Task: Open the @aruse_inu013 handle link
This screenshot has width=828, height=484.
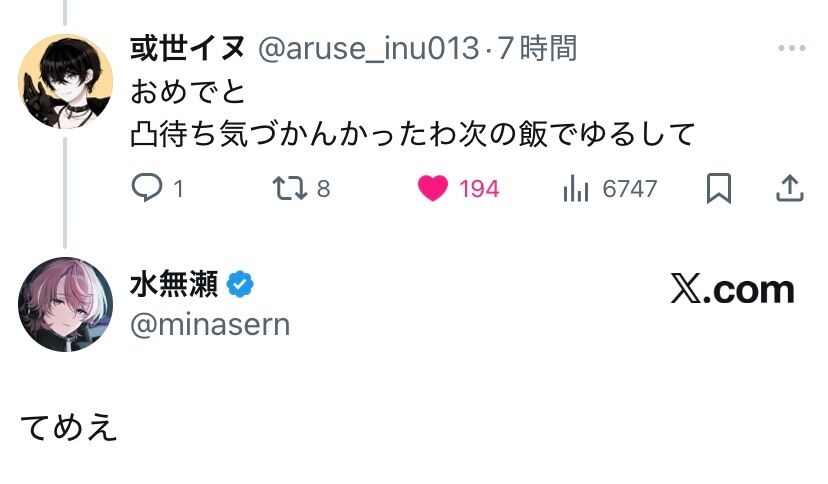Action: (x=368, y=48)
